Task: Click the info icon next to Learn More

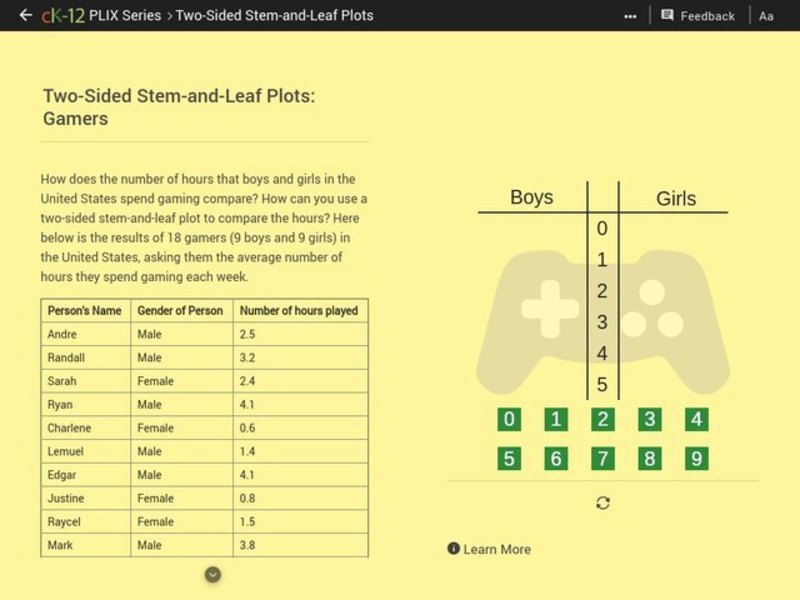Action: click(x=454, y=549)
